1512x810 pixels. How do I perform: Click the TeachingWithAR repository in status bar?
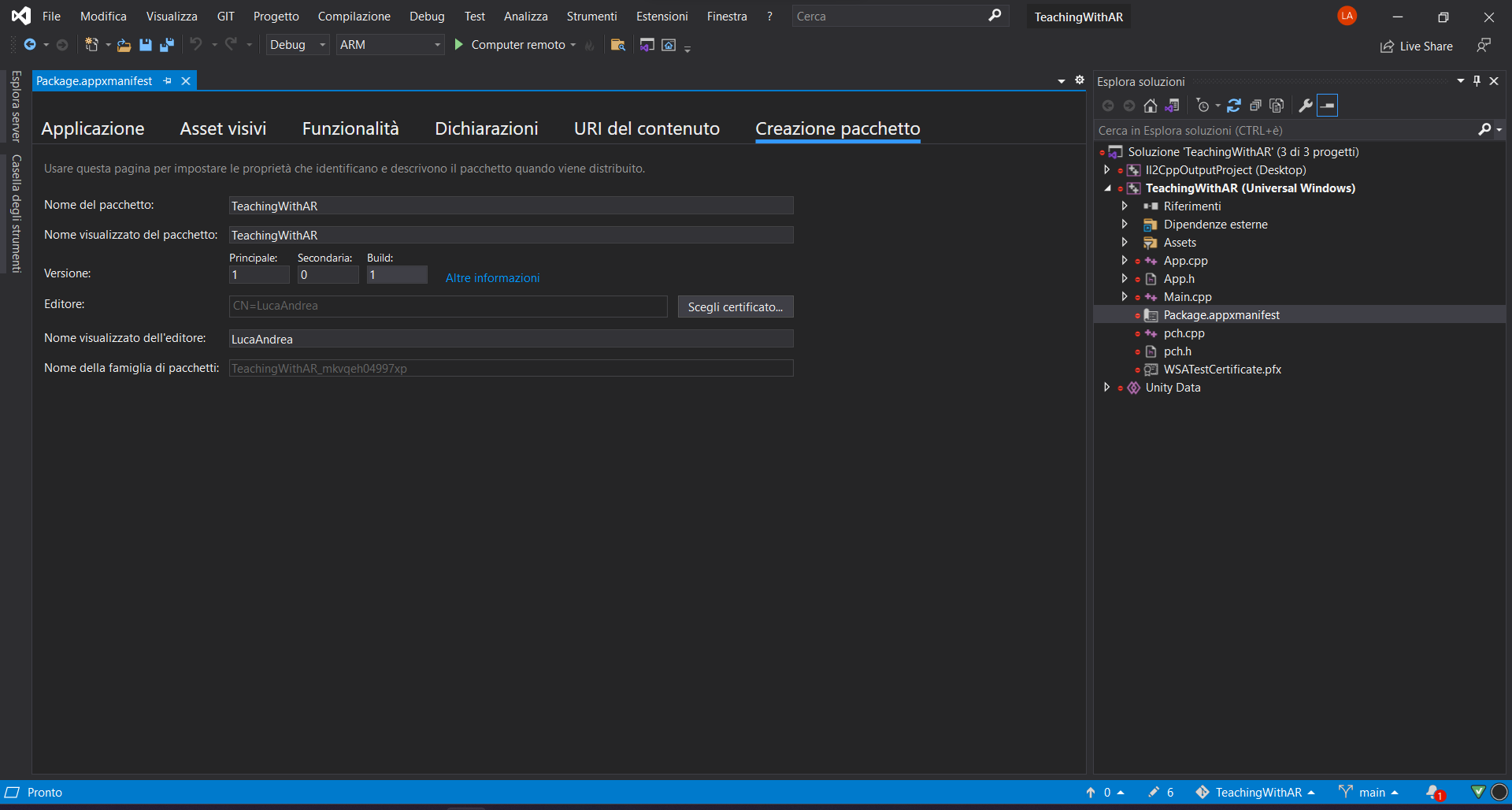coord(1255,793)
